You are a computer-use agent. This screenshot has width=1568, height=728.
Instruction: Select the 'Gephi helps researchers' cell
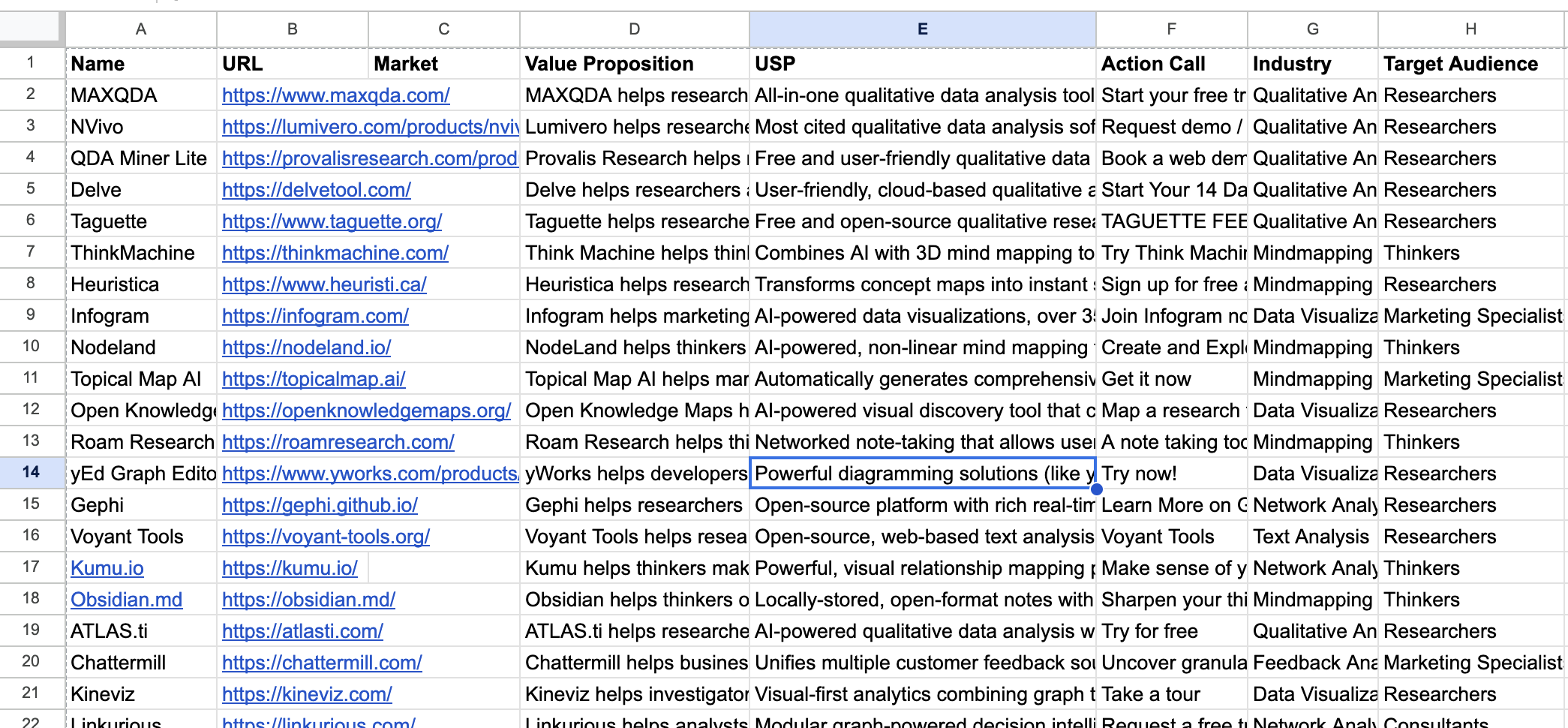point(635,505)
